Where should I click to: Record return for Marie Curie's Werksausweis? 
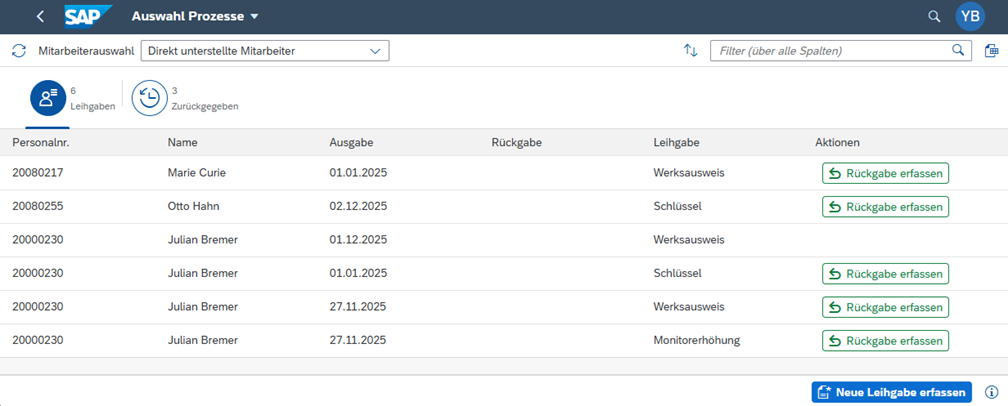tap(885, 173)
